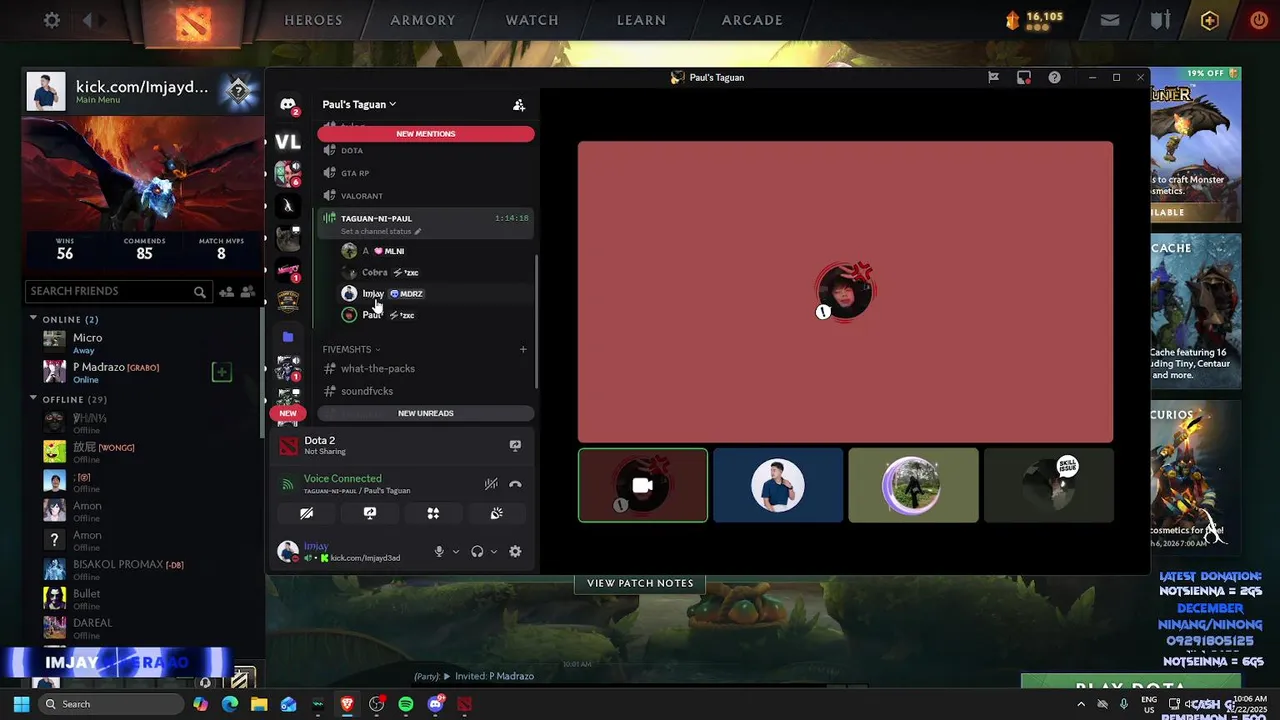Create a channel in FIVEMSHTS category
This screenshot has width=1280, height=720.
coord(523,349)
